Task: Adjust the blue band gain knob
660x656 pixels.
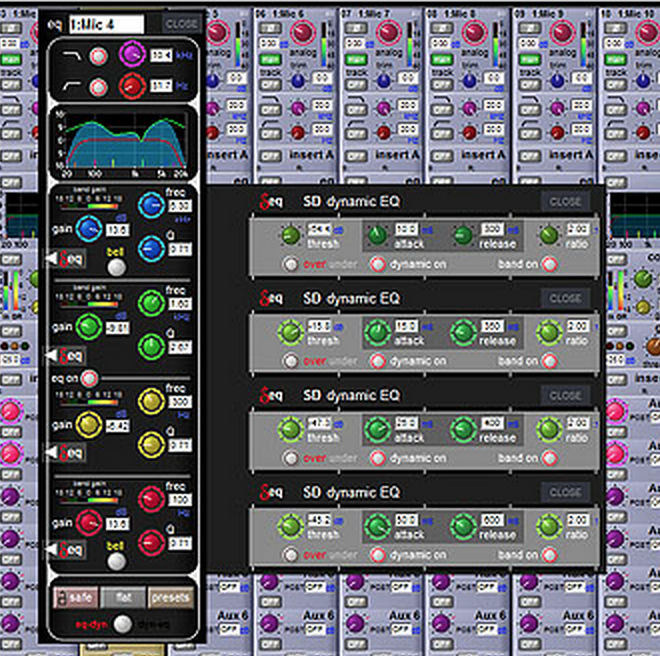Action: (x=89, y=229)
